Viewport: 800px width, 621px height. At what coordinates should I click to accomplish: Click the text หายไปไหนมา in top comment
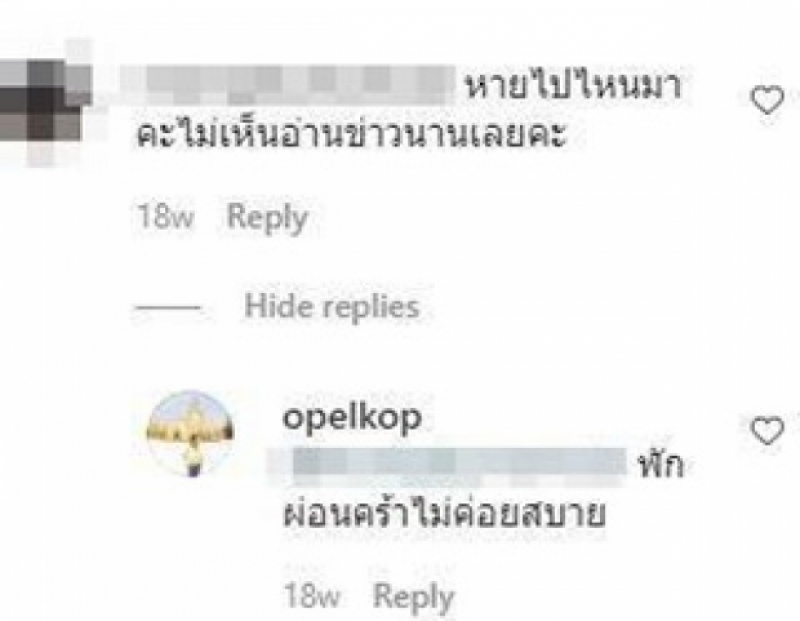(x=573, y=86)
